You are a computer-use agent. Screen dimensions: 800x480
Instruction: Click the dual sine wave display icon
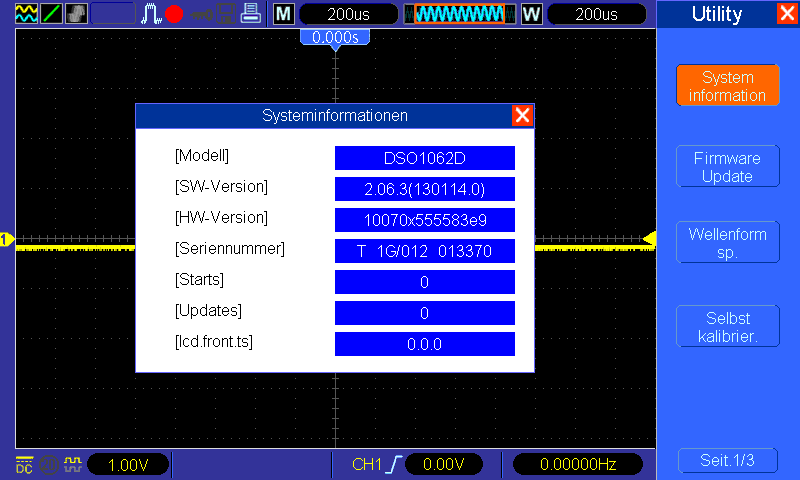coord(26,13)
